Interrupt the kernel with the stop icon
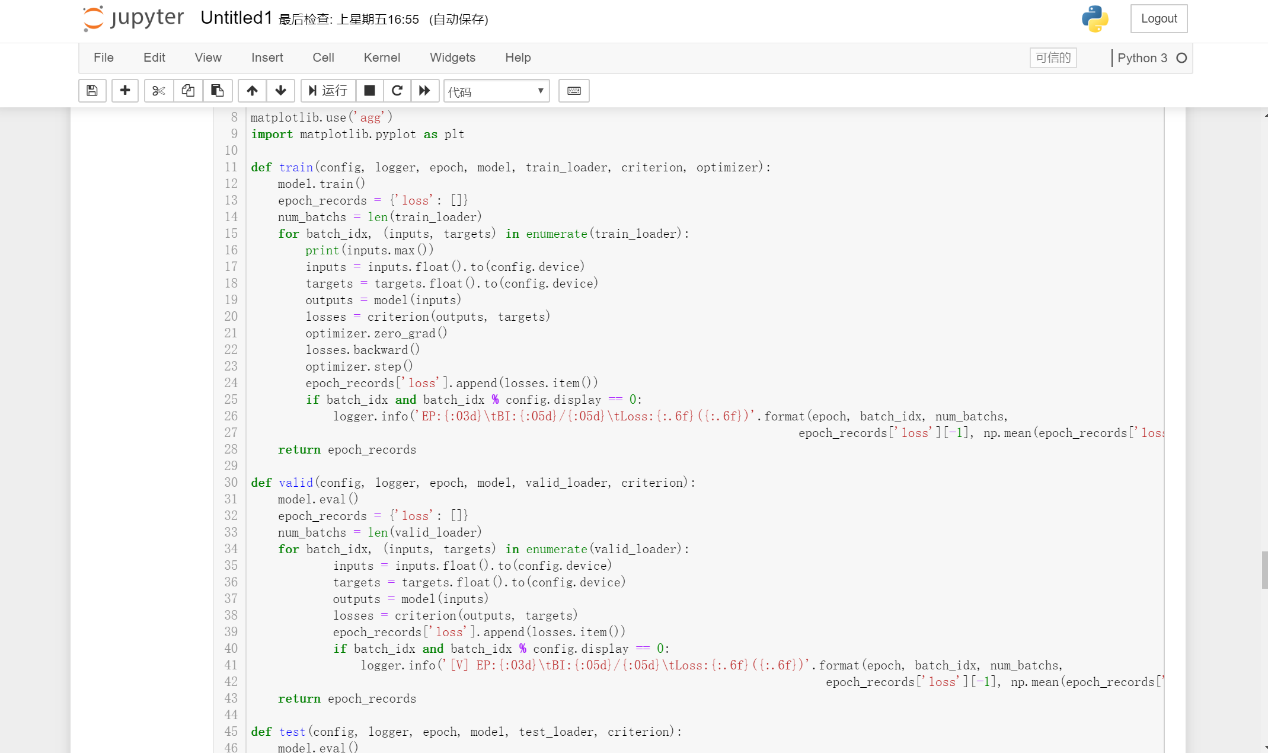The height and width of the screenshot is (753, 1268). coord(369,91)
